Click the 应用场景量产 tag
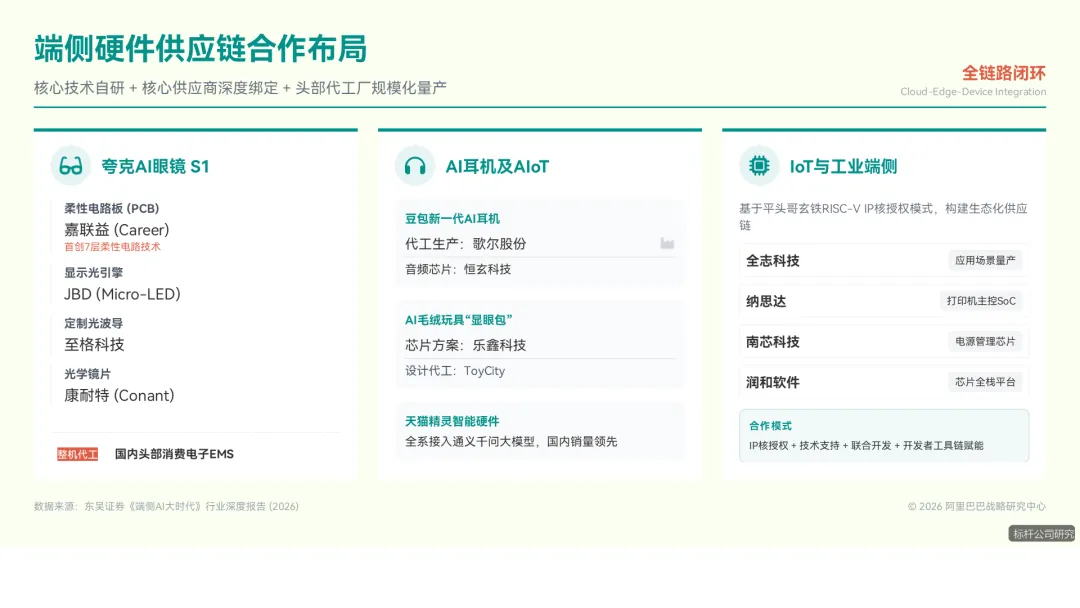The width and height of the screenshot is (1080, 608). click(985, 260)
